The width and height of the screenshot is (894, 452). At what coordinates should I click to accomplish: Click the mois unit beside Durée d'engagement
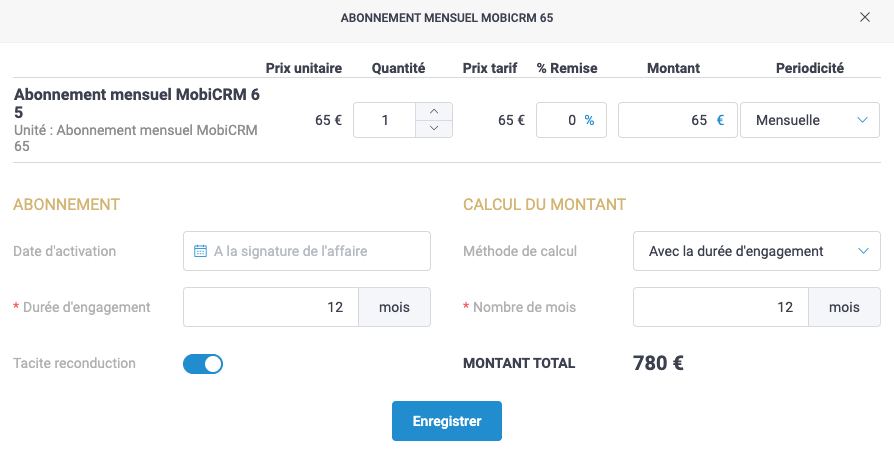pos(394,307)
